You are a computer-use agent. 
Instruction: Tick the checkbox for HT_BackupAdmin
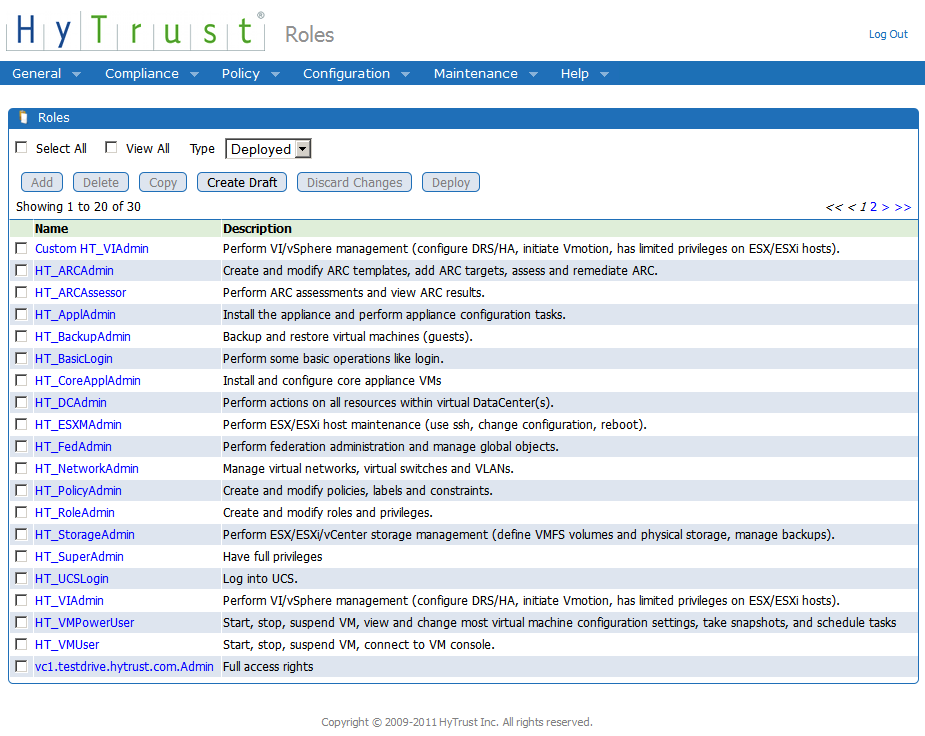(x=21, y=336)
